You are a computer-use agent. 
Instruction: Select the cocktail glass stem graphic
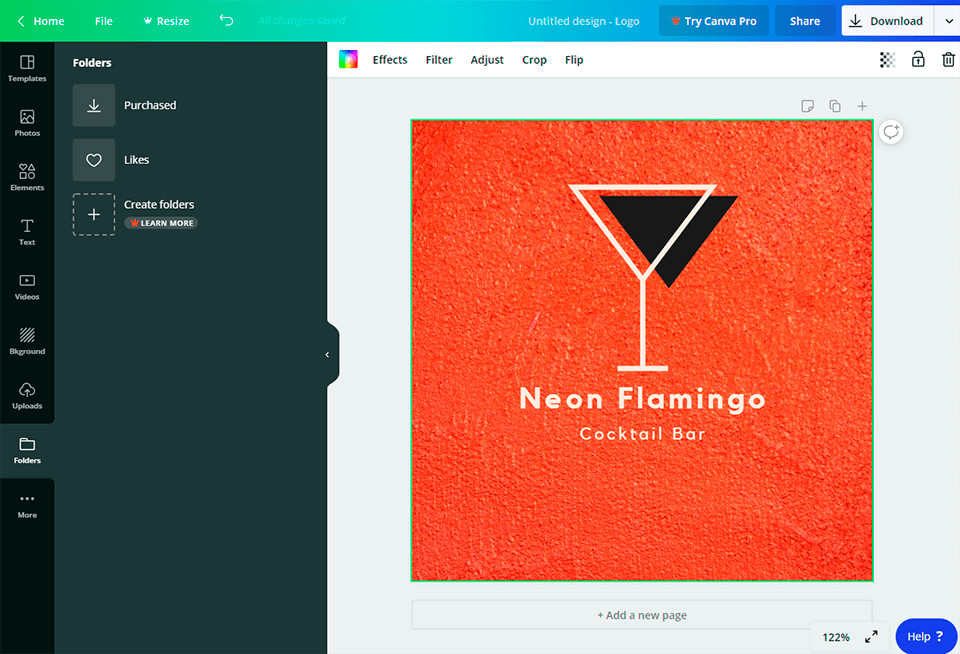click(x=643, y=325)
